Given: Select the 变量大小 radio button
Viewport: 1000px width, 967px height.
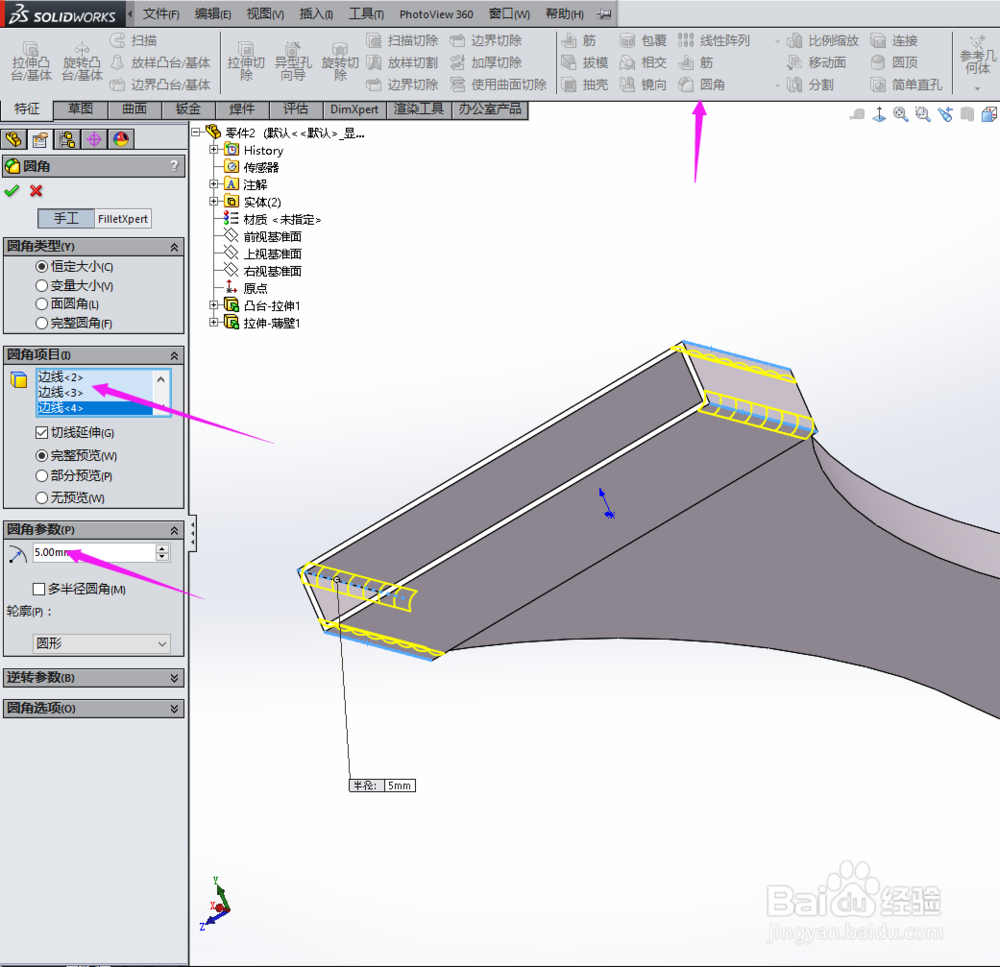Looking at the screenshot, I should [x=41, y=286].
